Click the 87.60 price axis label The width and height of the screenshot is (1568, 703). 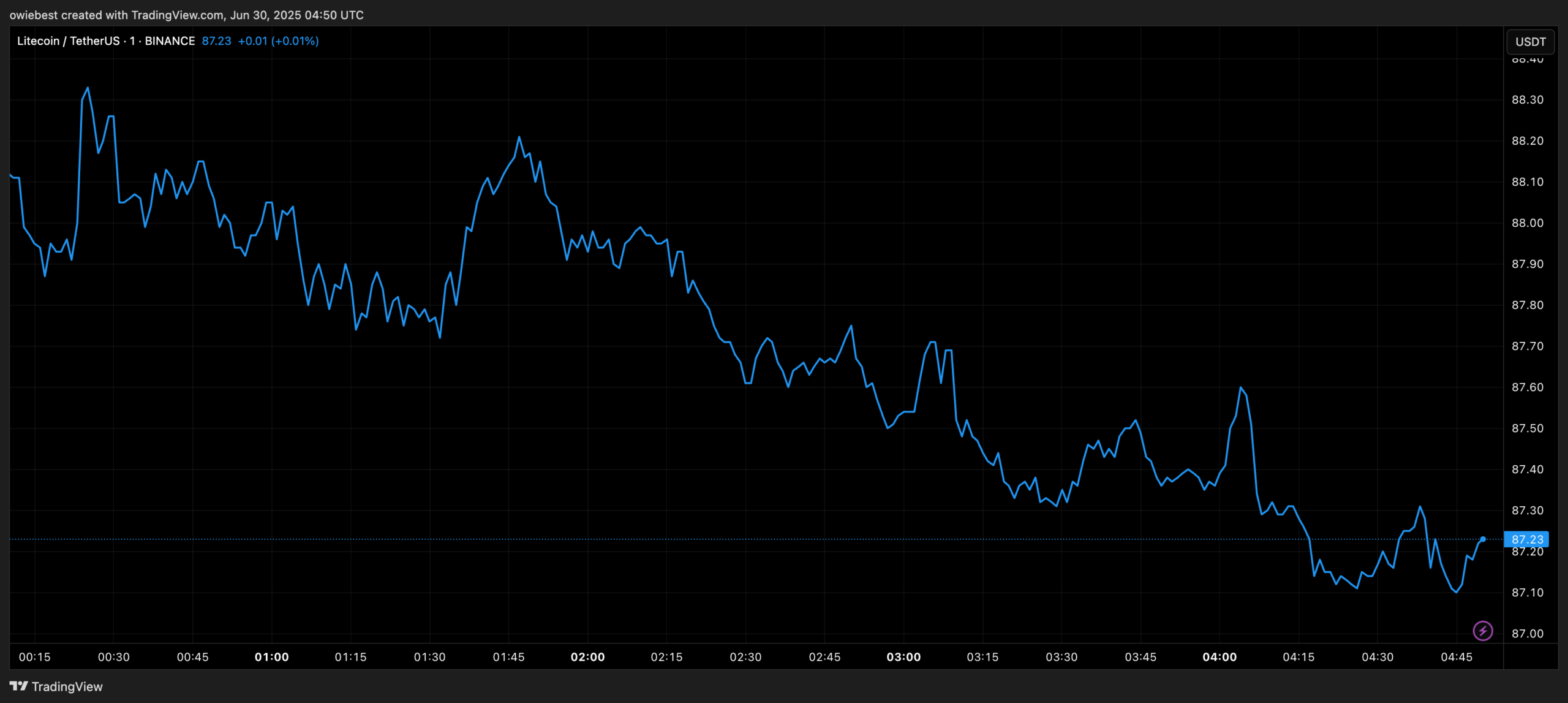1528,387
